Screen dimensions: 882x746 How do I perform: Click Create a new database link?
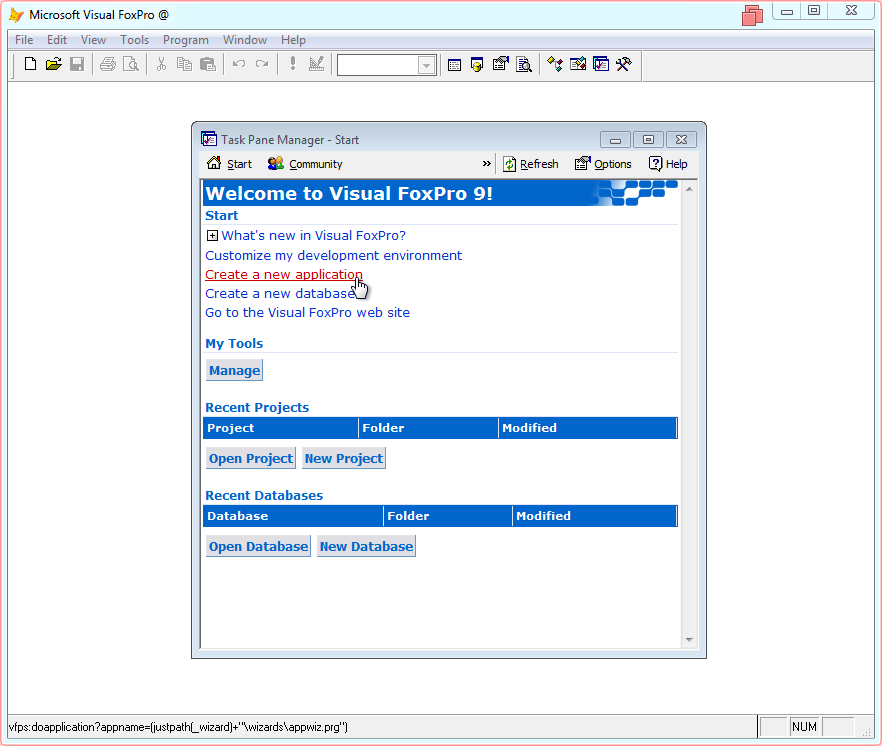point(280,294)
